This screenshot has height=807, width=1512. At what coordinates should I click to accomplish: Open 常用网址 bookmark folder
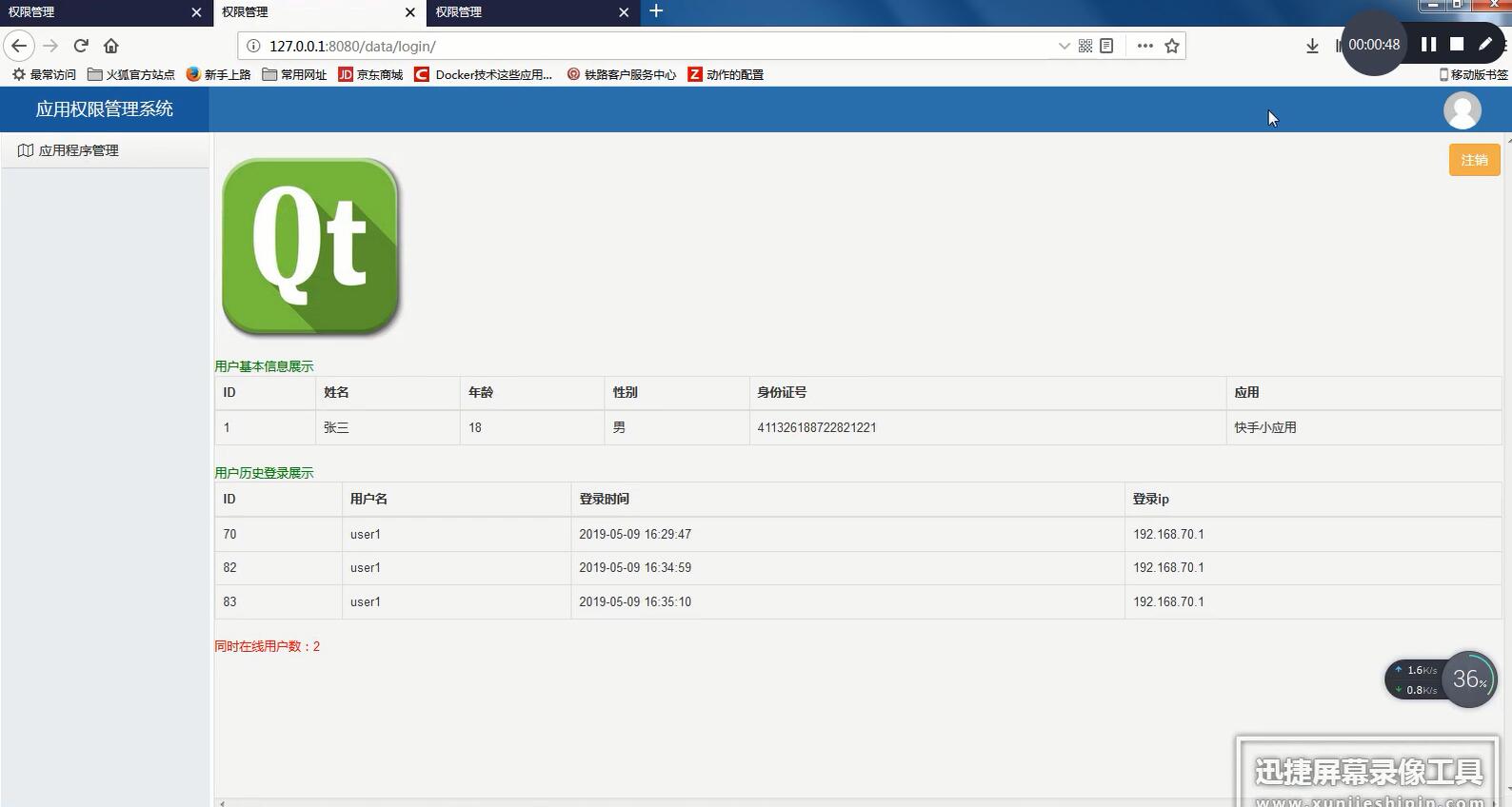(294, 74)
